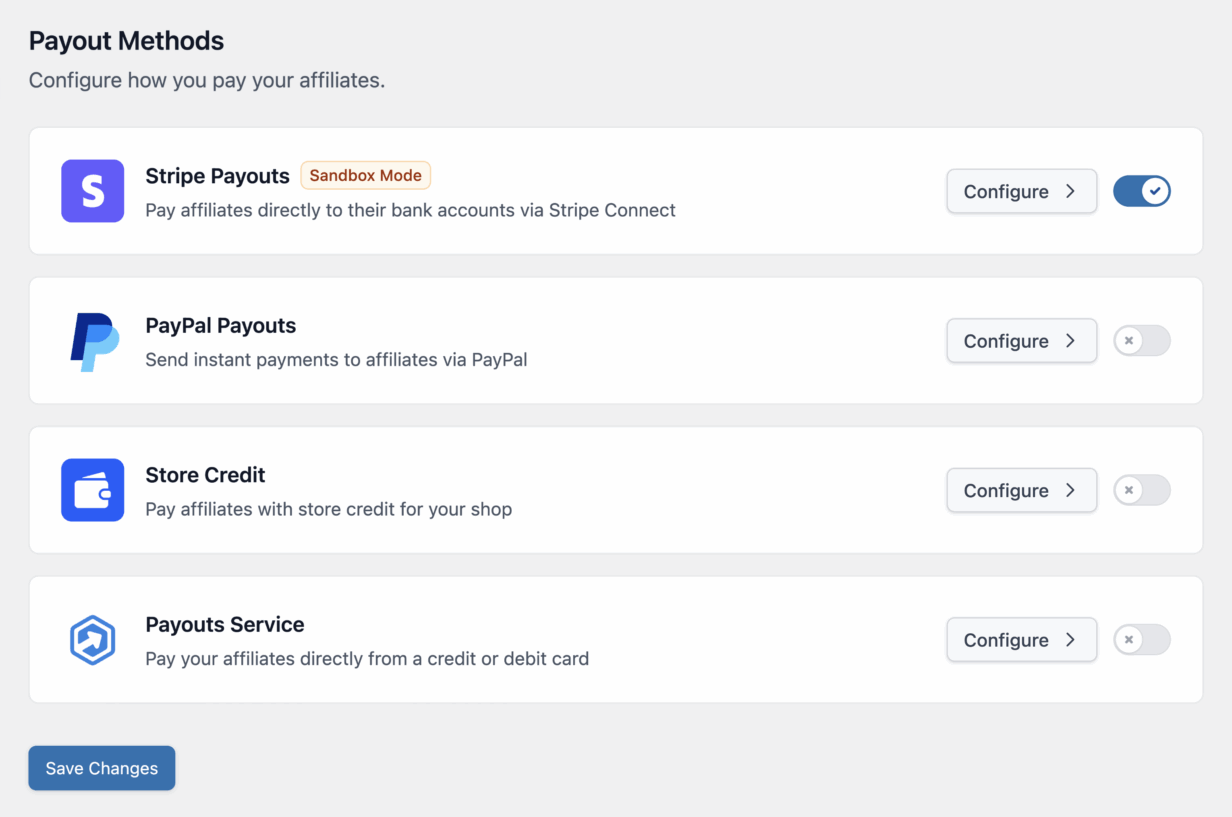Click the Store Credit wallet icon
This screenshot has width=1232, height=817.
tap(92, 490)
